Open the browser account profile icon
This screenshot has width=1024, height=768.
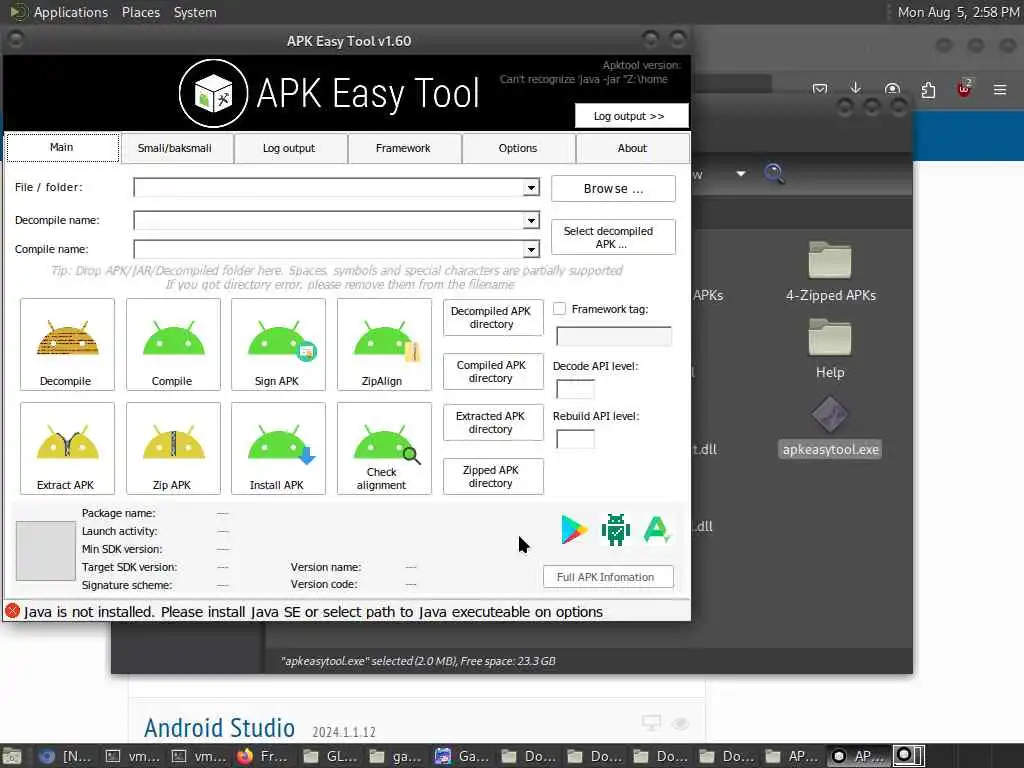pos(892,89)
